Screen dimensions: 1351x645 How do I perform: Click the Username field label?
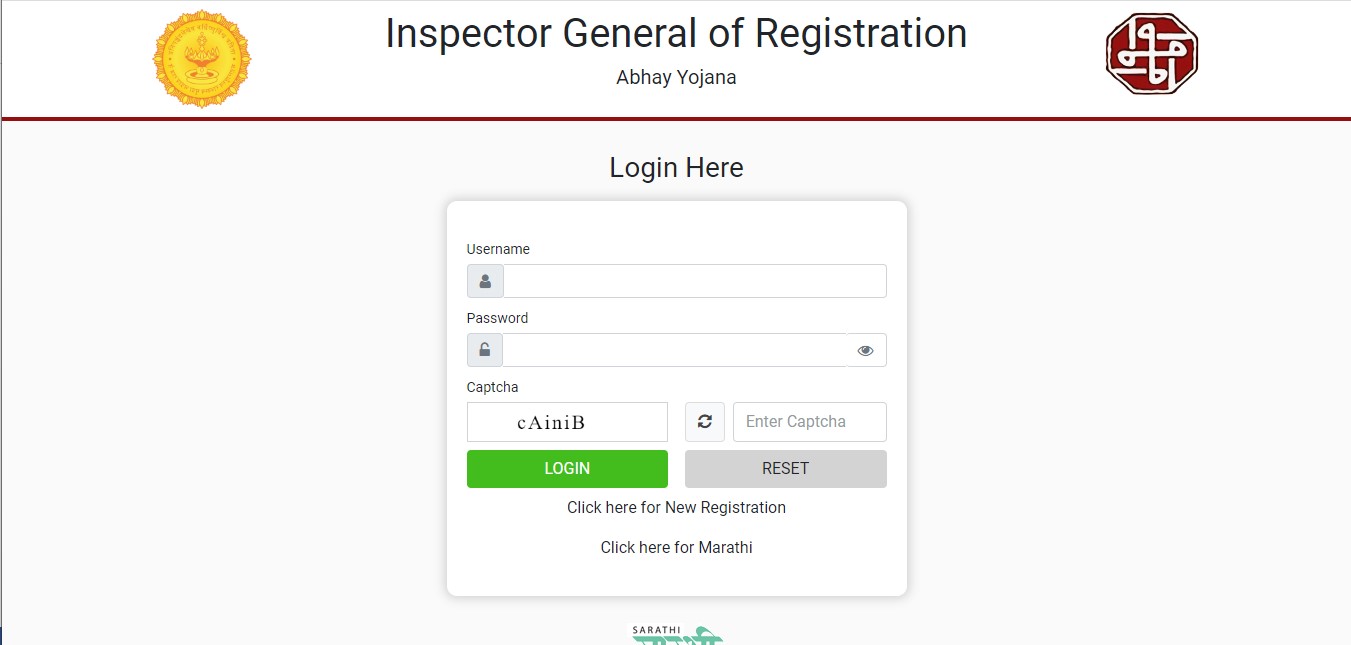point(498,249)
